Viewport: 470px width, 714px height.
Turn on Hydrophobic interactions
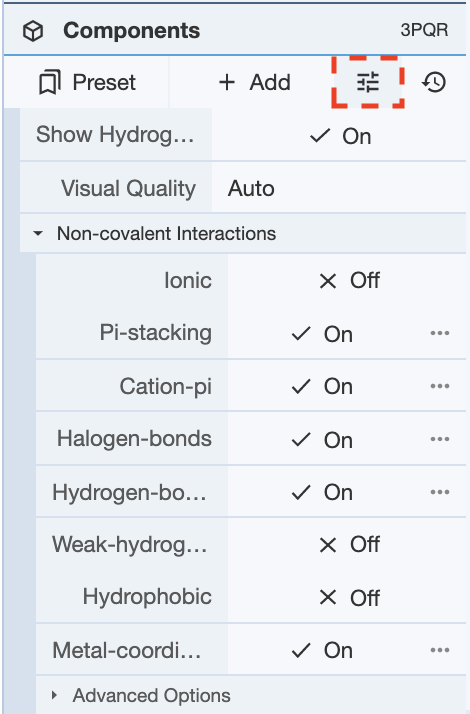click(347, 597)
